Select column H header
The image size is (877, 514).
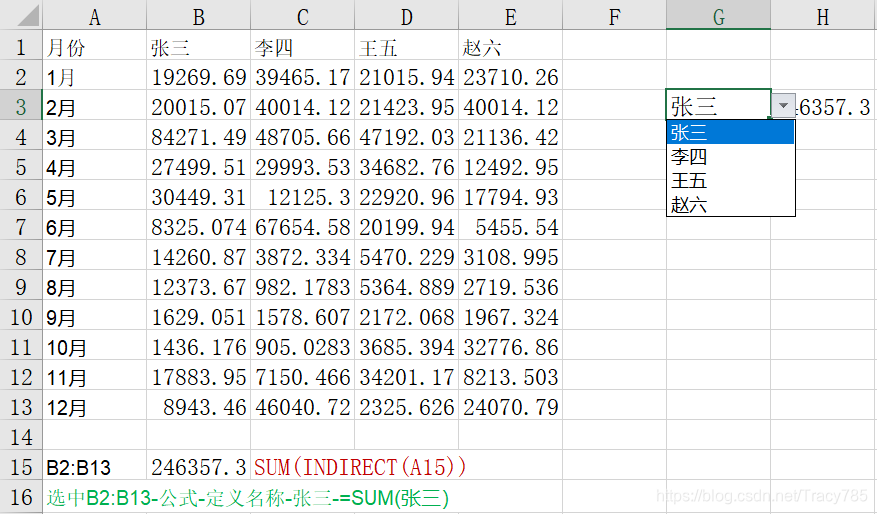click(x=823, y=16)
